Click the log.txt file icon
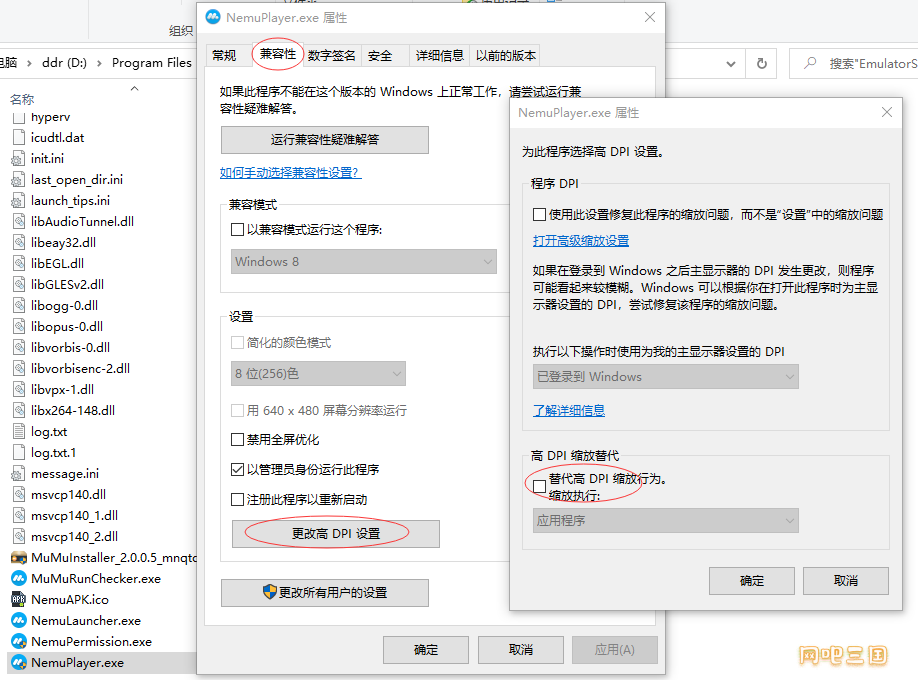 click(x=19, y=431)
